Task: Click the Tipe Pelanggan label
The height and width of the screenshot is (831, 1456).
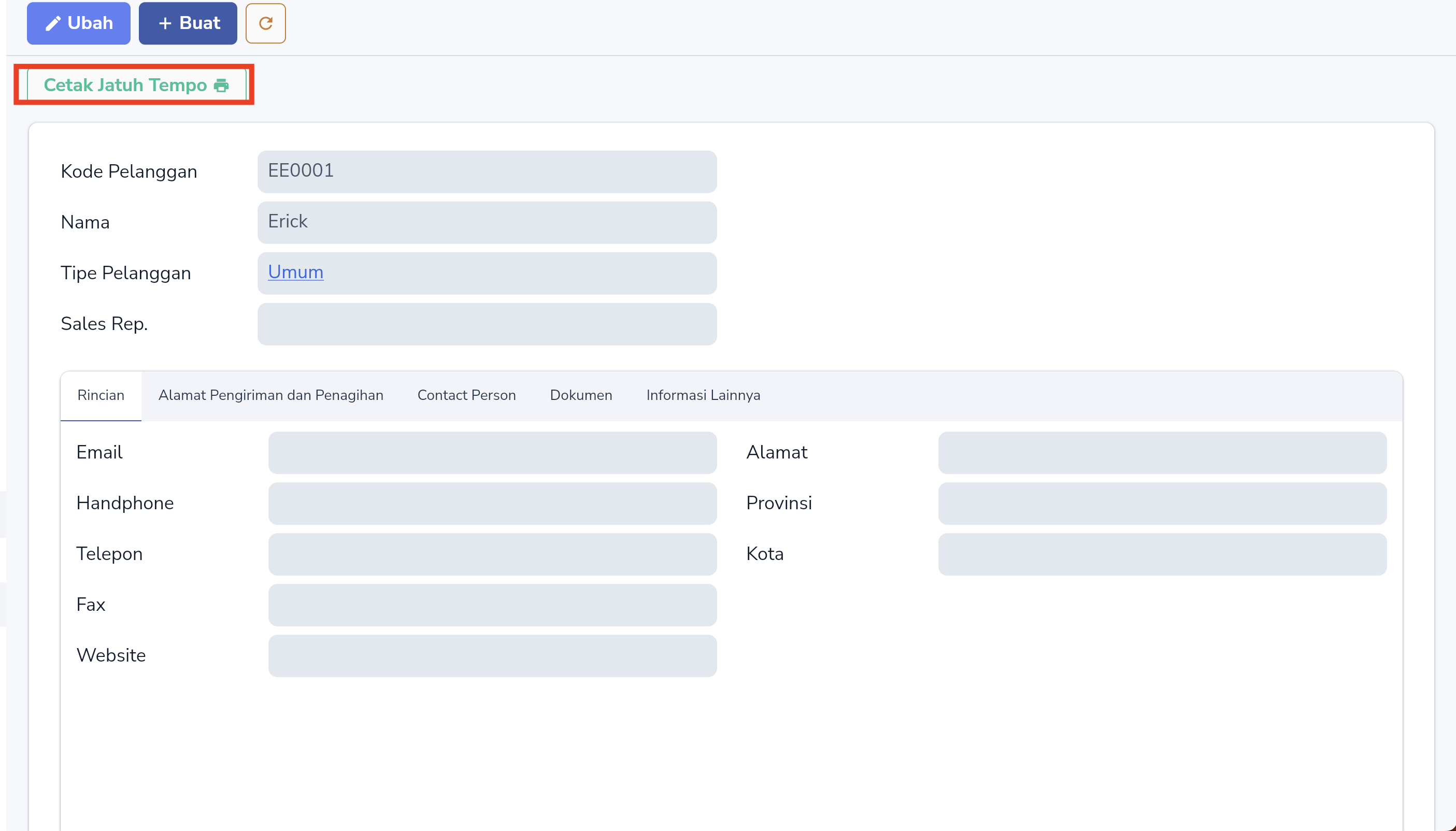Action: [x=126, y=274]
